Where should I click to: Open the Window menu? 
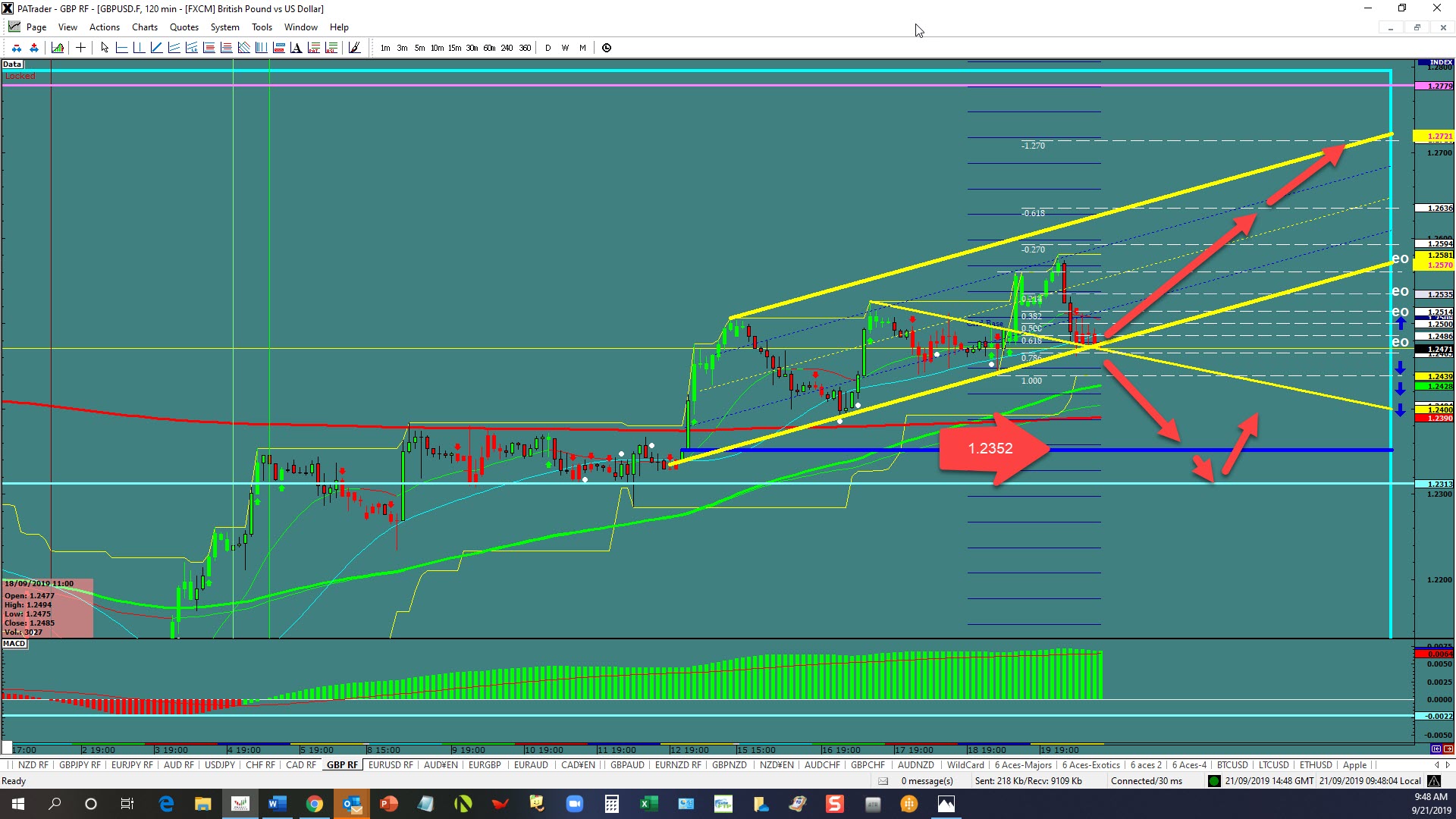click(x=301, y=27)
